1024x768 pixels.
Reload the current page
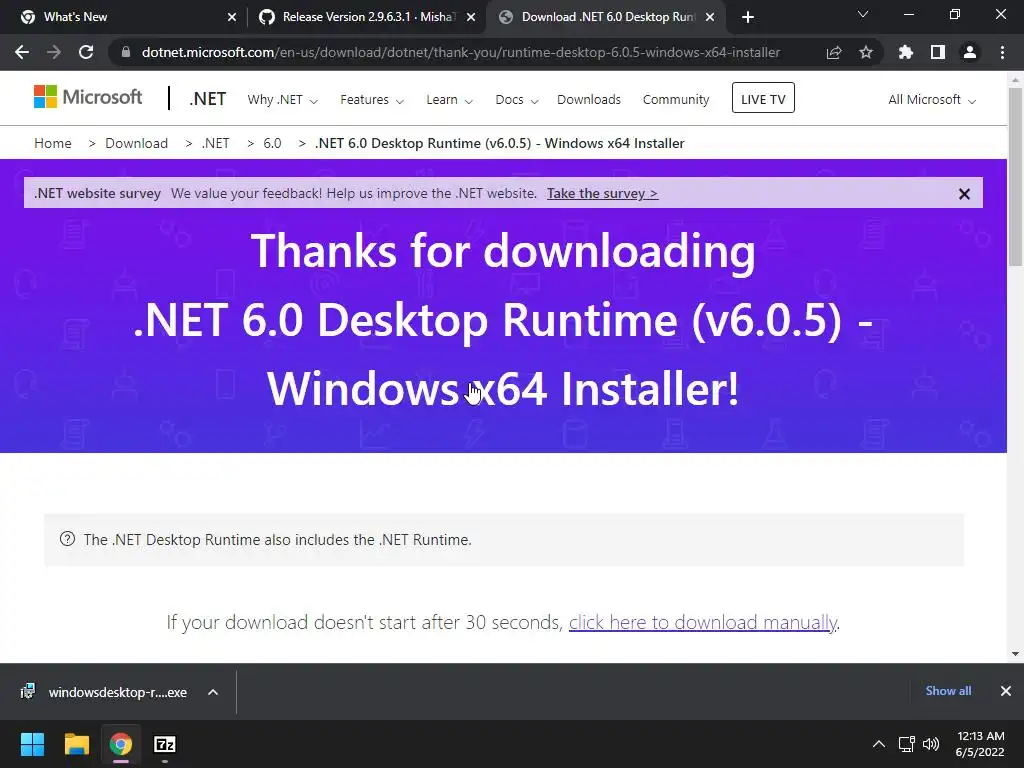[x=86, y=52]
